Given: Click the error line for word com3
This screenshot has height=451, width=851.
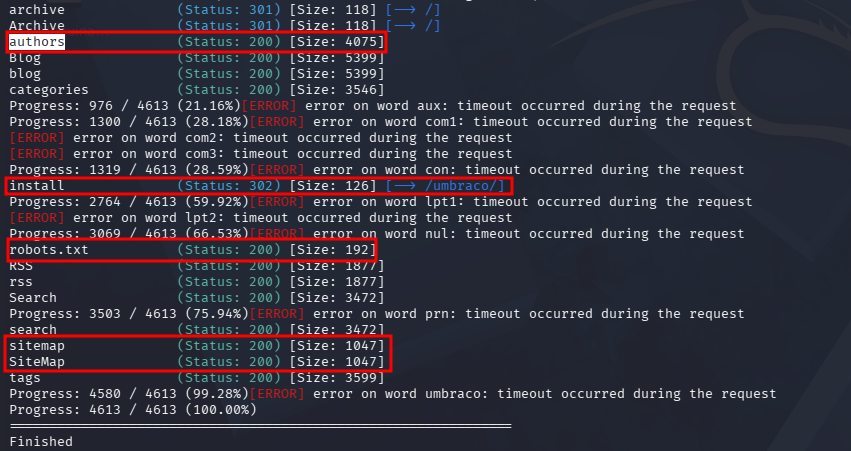Looking at the screenshot, I should tap(260, 154).
